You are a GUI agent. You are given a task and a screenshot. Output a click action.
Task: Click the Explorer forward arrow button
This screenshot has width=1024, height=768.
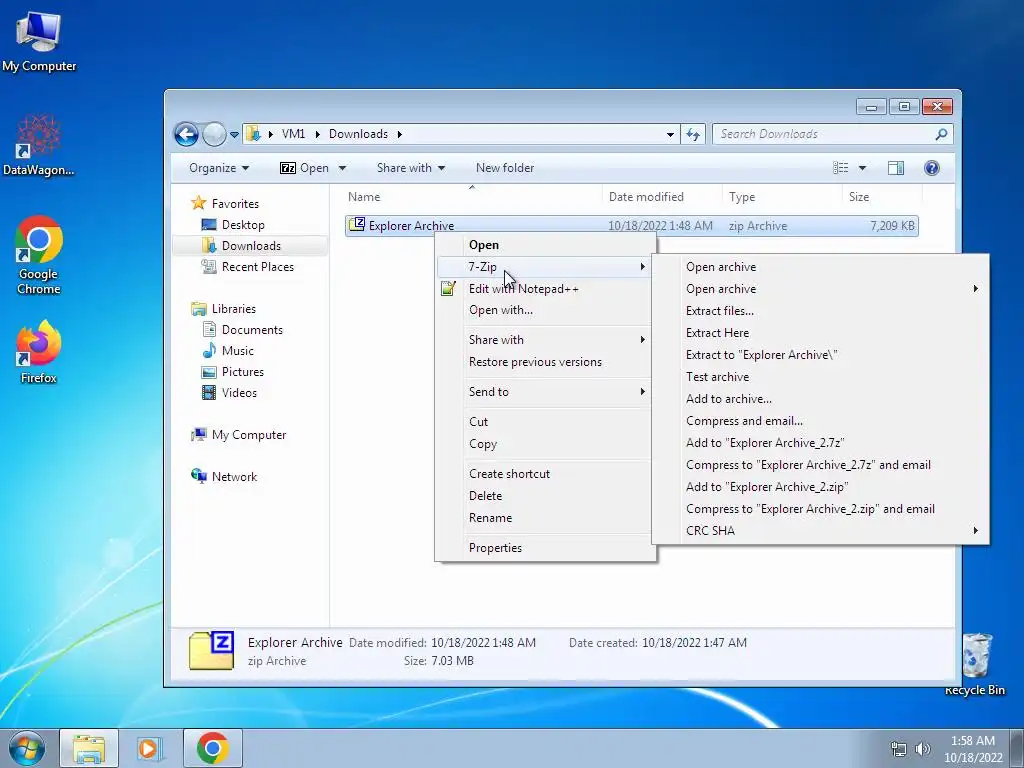point(214,135)
